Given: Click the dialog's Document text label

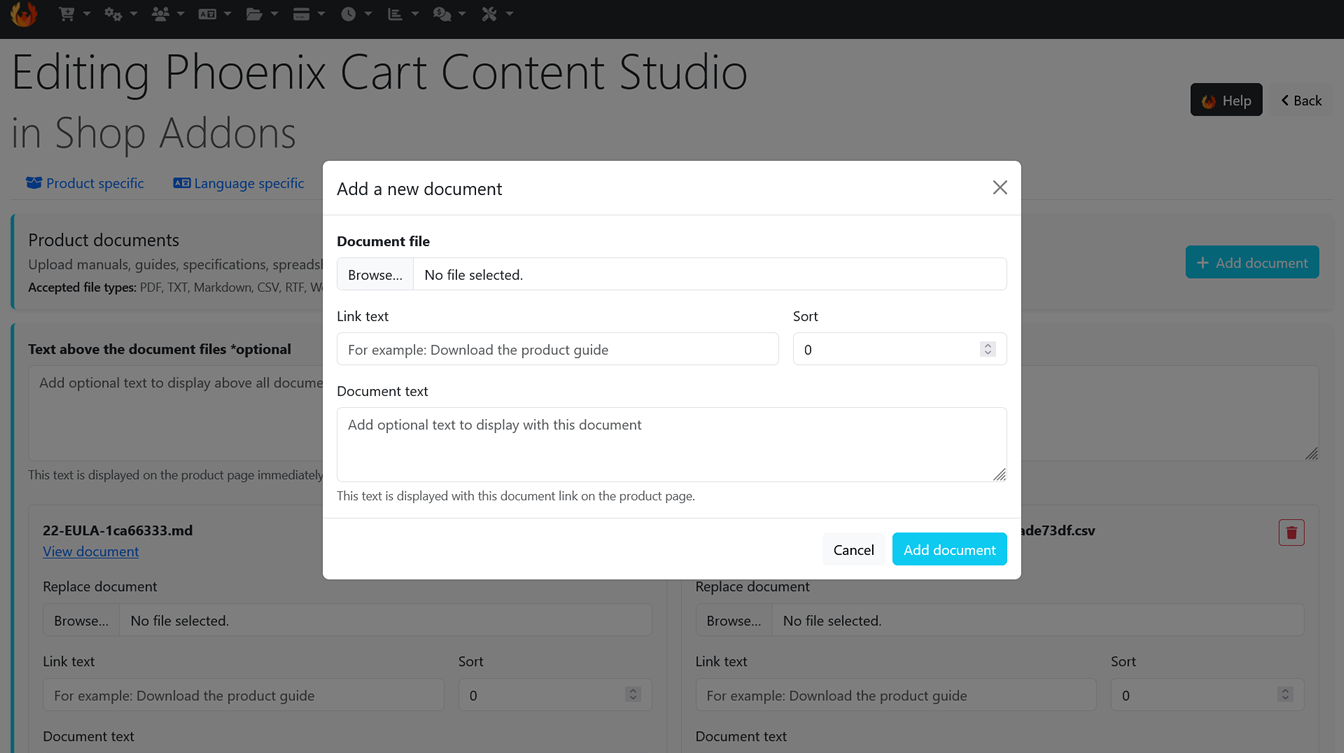Looking at the screenshot, I should (382, 391).
